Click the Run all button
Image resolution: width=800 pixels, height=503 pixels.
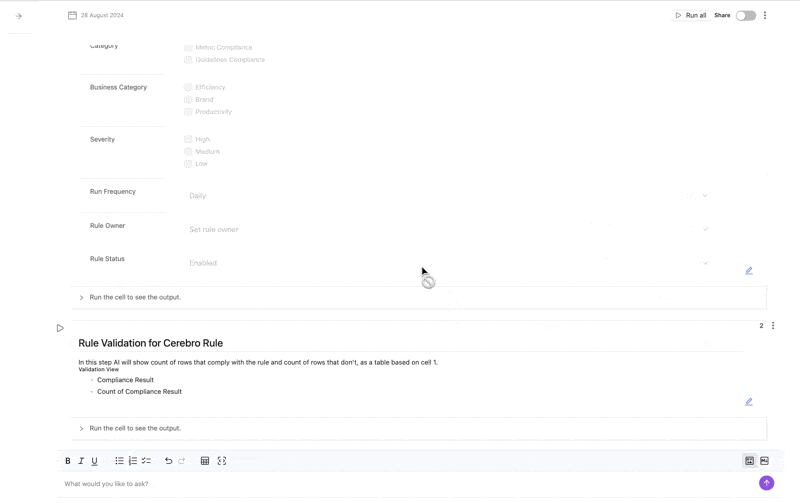pyautogui.click(x=690, y=16)
